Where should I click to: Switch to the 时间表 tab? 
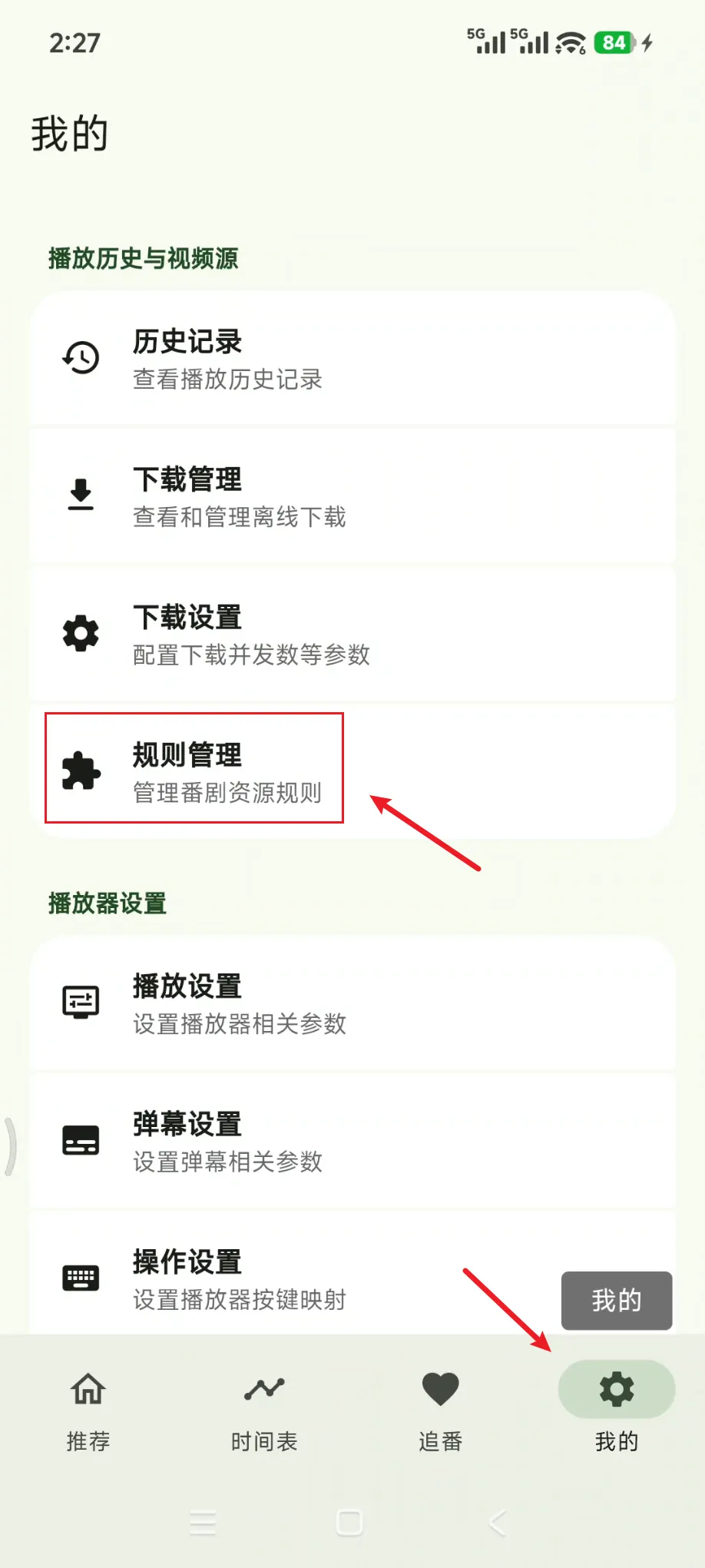pos(264,1411)
